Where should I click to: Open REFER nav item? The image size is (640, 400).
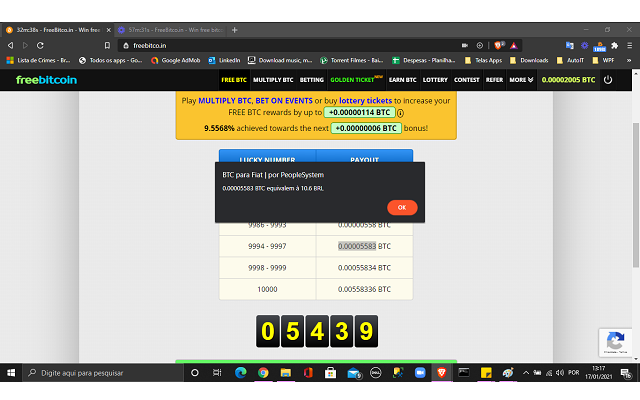click(x=494, y=80)
